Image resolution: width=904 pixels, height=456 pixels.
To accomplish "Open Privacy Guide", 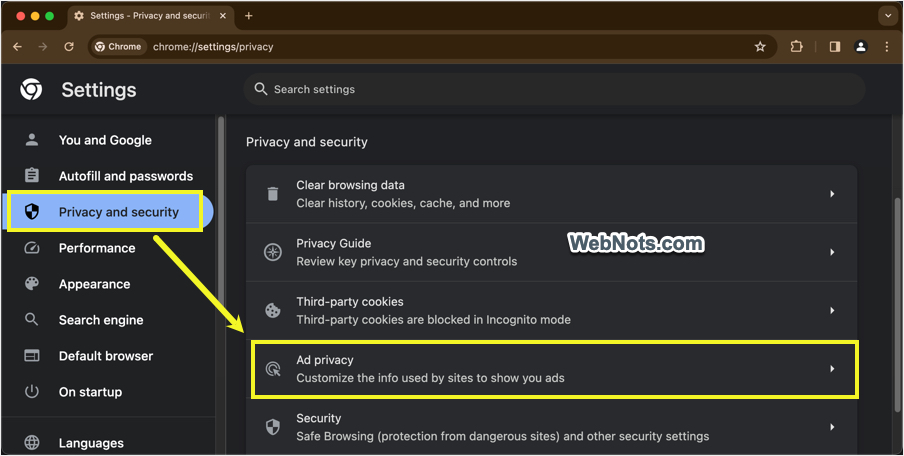I will 551,252.
